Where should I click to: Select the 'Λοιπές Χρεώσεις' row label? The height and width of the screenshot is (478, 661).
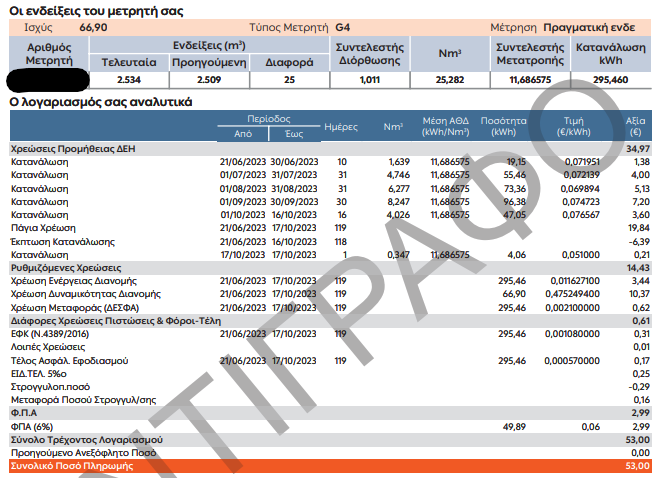pos(48,347)
